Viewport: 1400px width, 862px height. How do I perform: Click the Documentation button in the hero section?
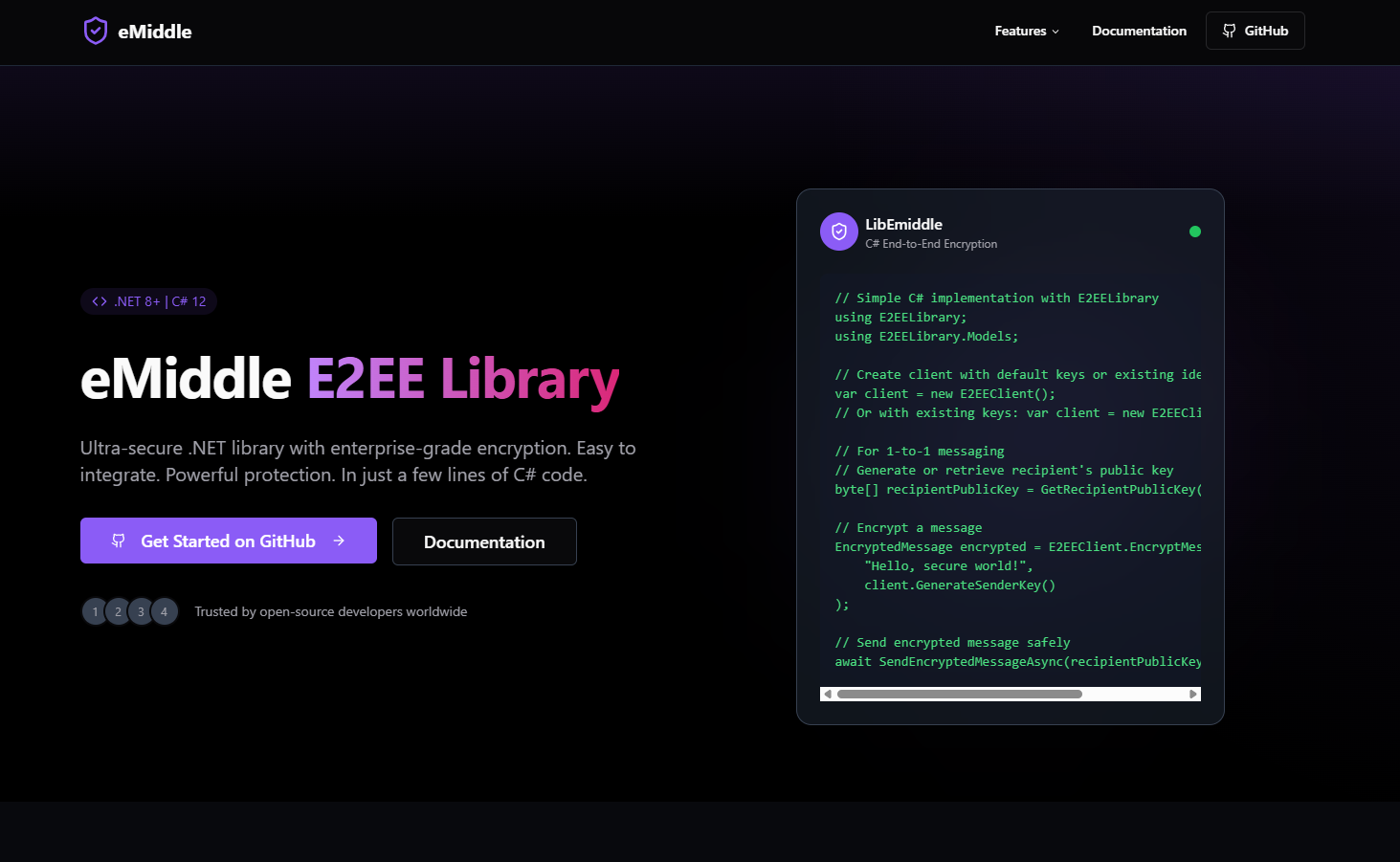coord(484,542)
